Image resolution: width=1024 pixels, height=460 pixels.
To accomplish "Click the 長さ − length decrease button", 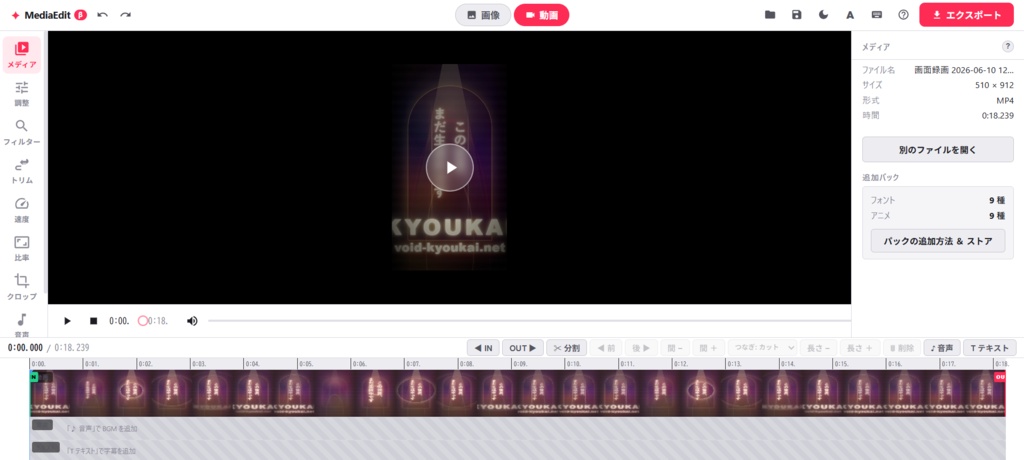I will coord(819,348).
